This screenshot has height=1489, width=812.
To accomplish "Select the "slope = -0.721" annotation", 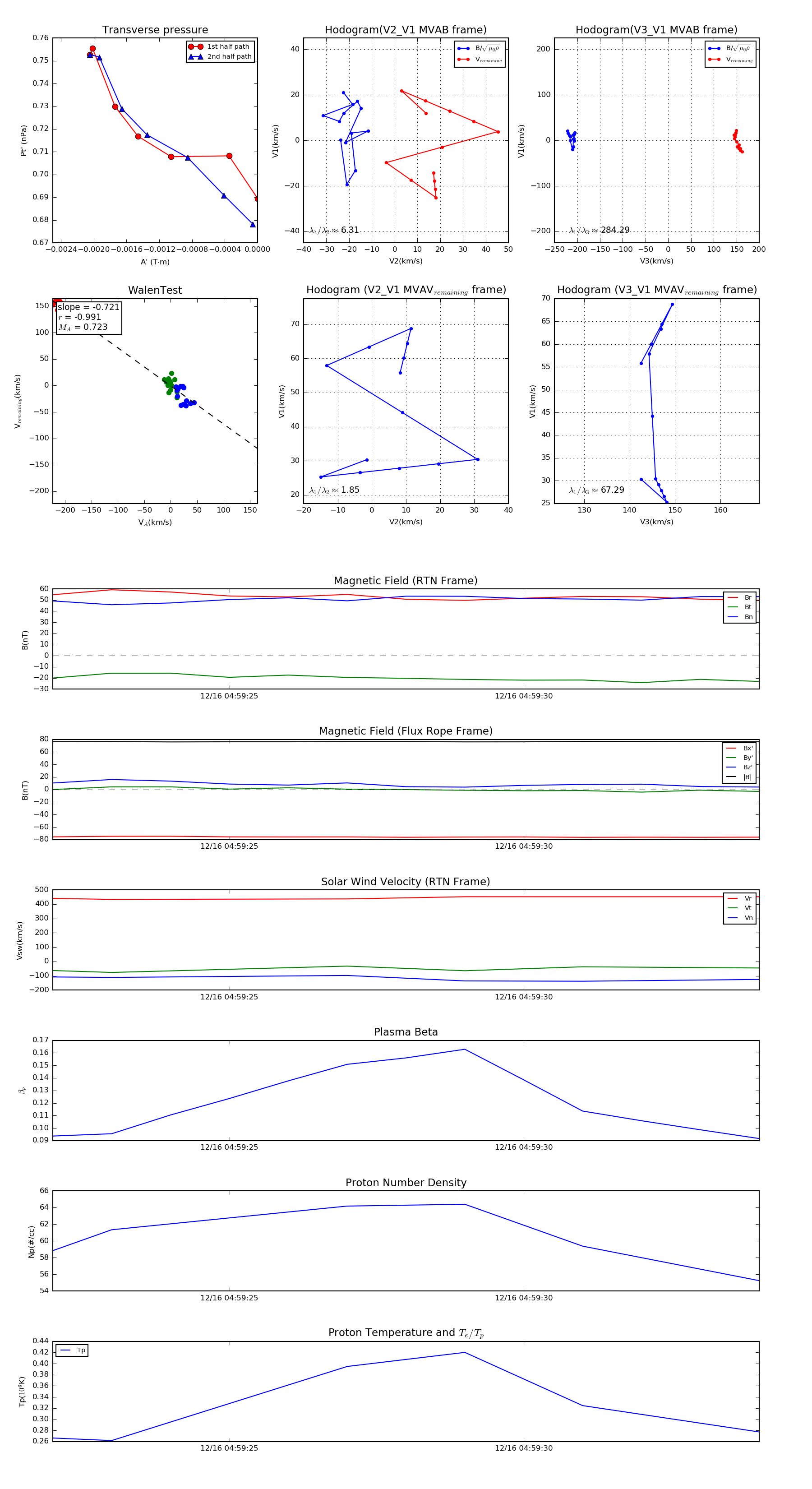I will (x=88, y=307).
